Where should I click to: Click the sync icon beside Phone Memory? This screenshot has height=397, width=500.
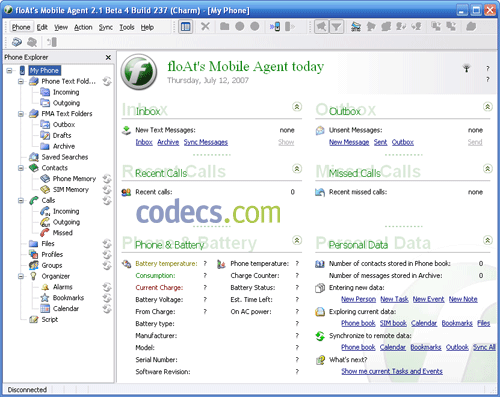tap(107, 179)
